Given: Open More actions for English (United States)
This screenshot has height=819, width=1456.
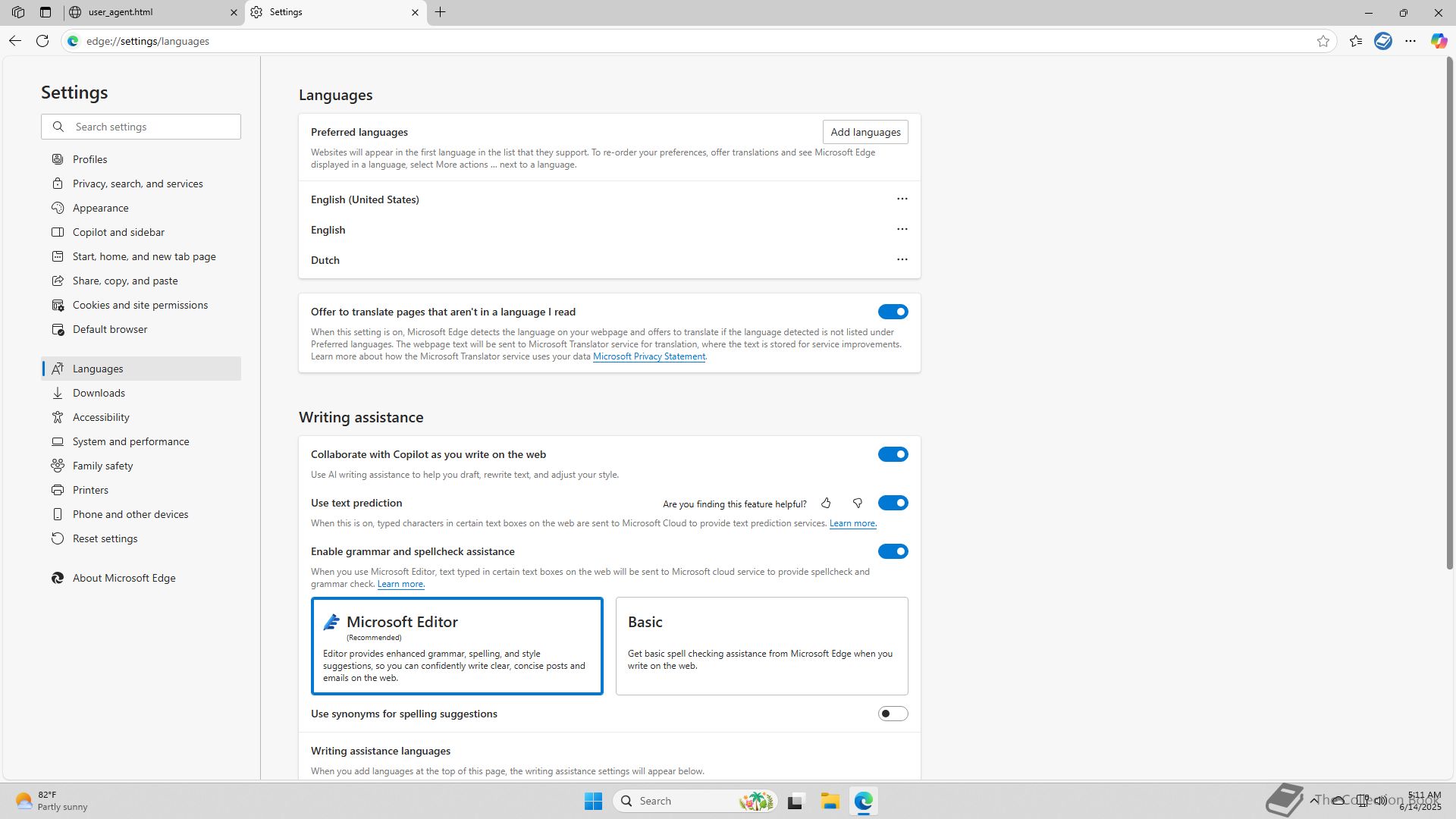Looking at the screenshot, I should coord(902,199).
